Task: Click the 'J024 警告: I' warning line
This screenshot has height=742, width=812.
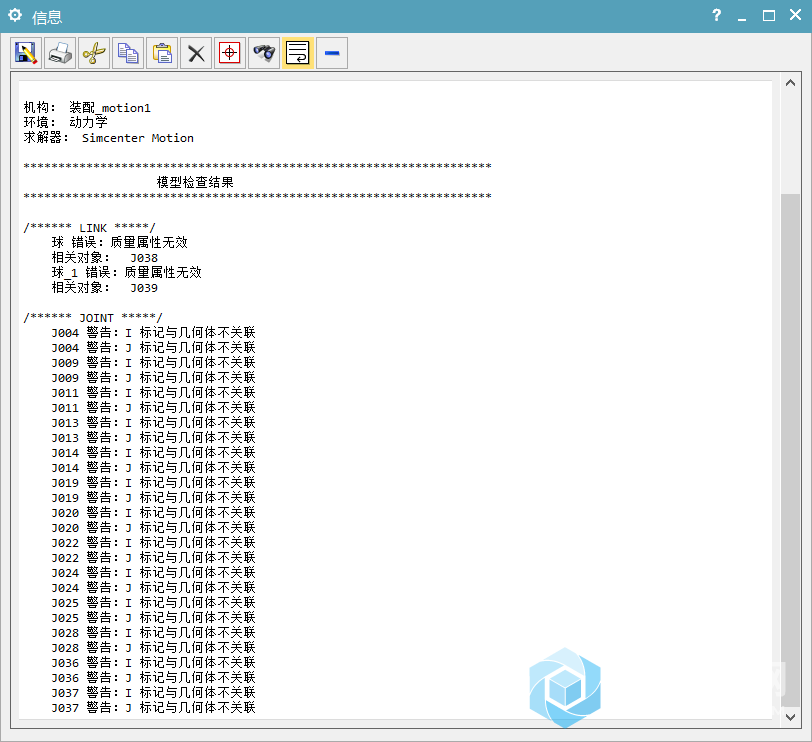Action: (x=153, y=573)
